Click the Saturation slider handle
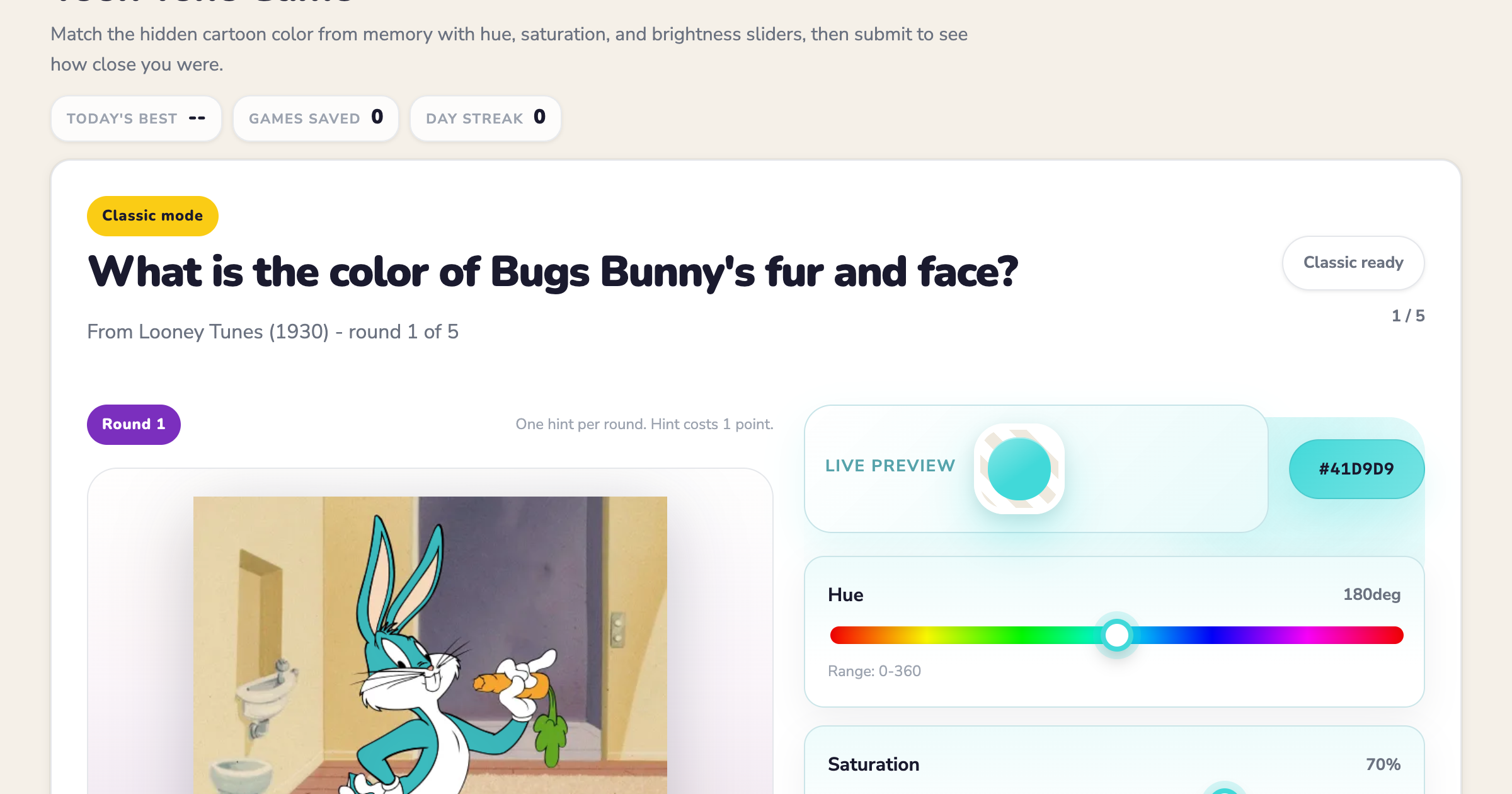 [1225, 790]
